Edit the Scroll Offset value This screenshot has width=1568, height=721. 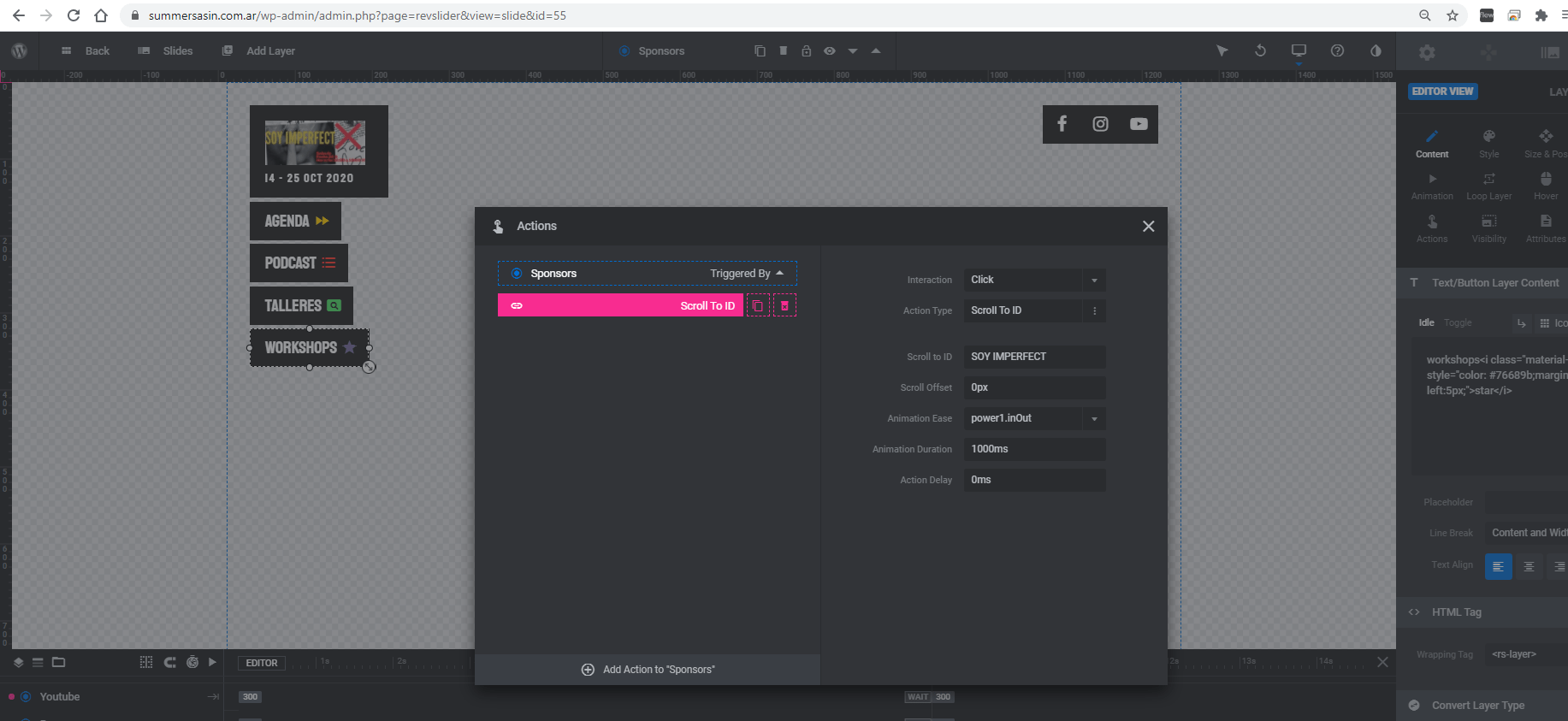1035,387
